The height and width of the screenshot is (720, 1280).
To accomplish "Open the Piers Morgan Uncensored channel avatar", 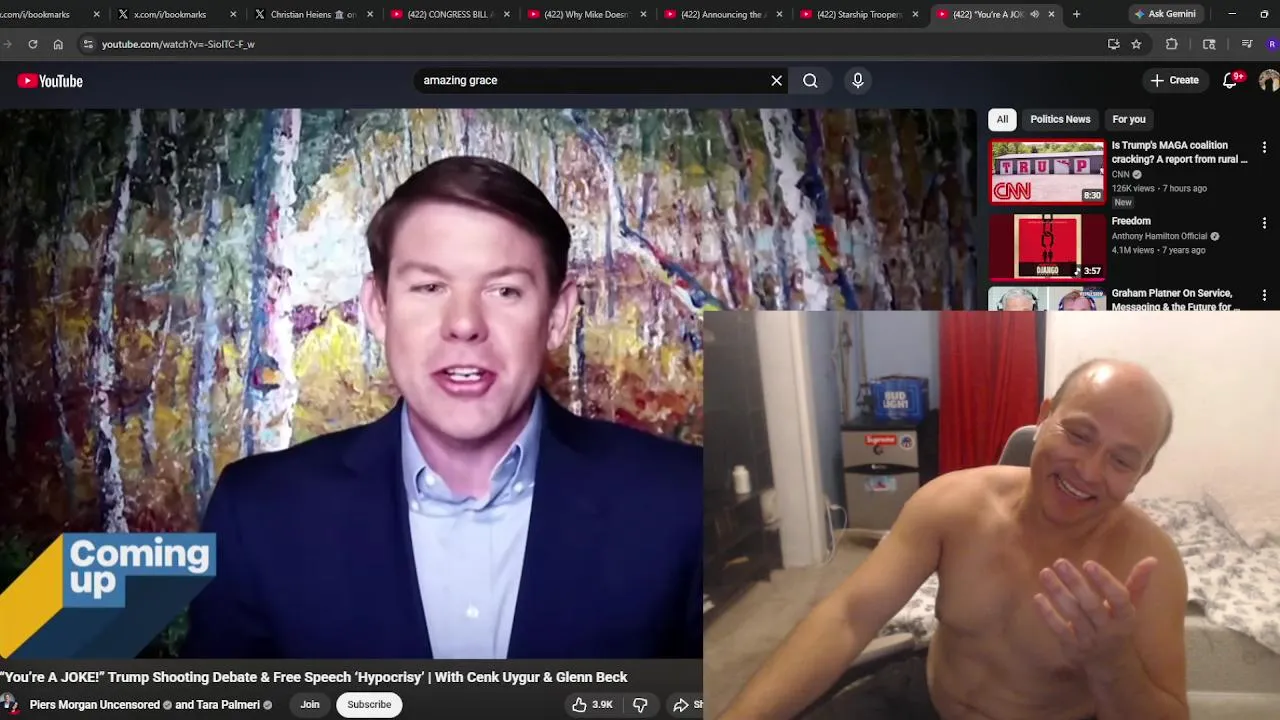I will click(x=9, y=705).
